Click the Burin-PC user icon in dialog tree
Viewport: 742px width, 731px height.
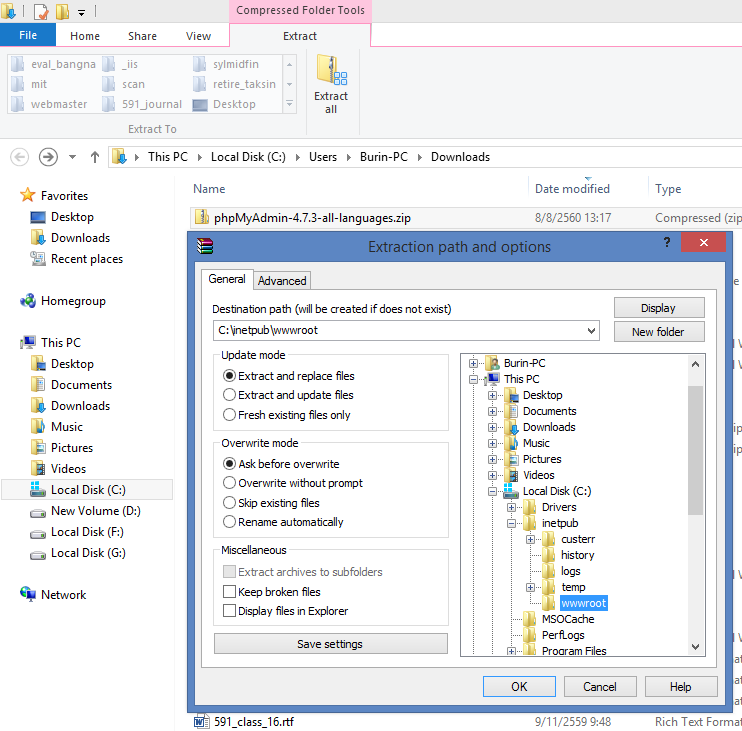tap(493, 363)
